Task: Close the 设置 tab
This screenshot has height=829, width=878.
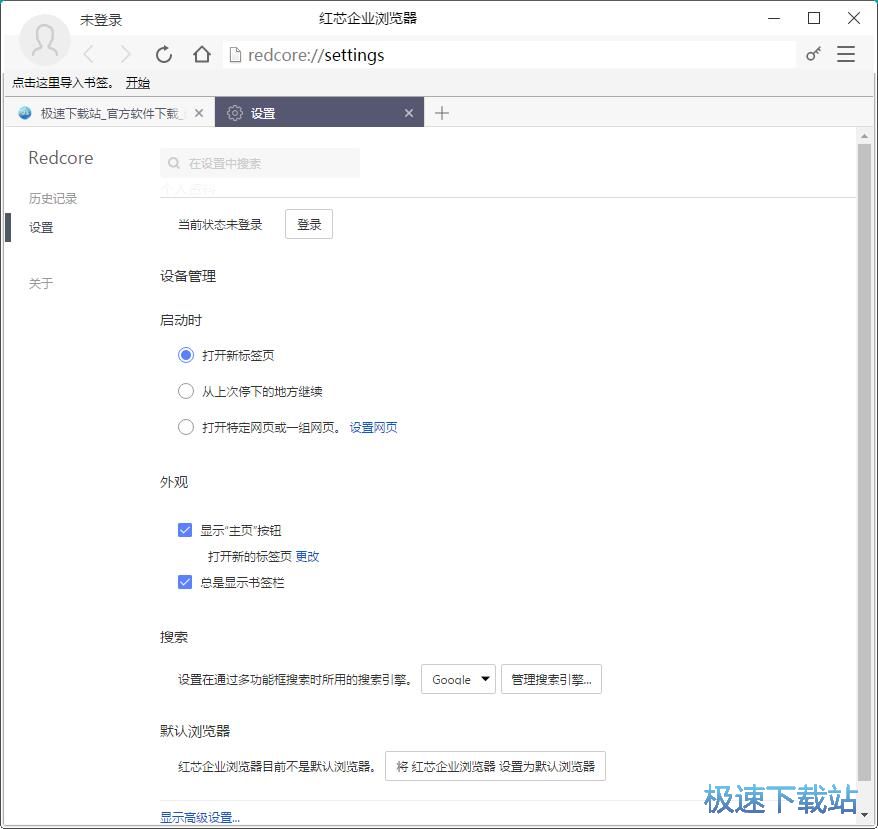Action: point(408,113)
